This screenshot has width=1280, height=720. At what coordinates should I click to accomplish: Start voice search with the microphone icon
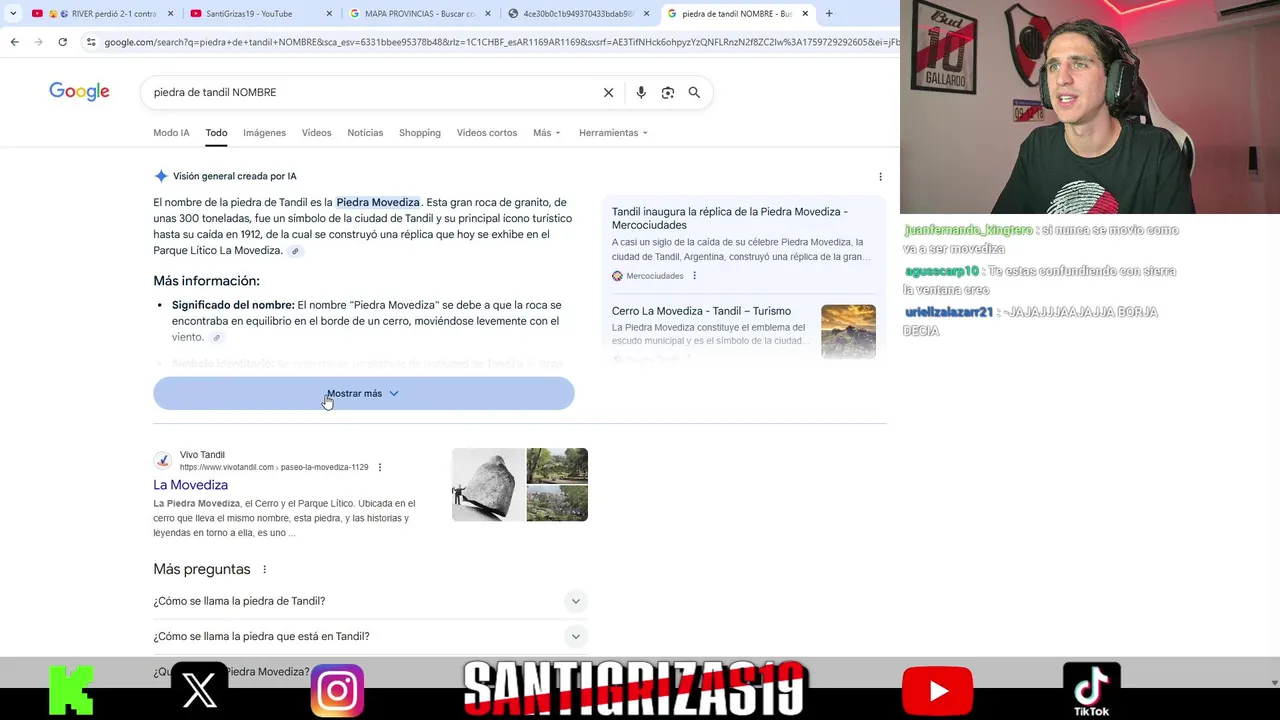(641, 92)
